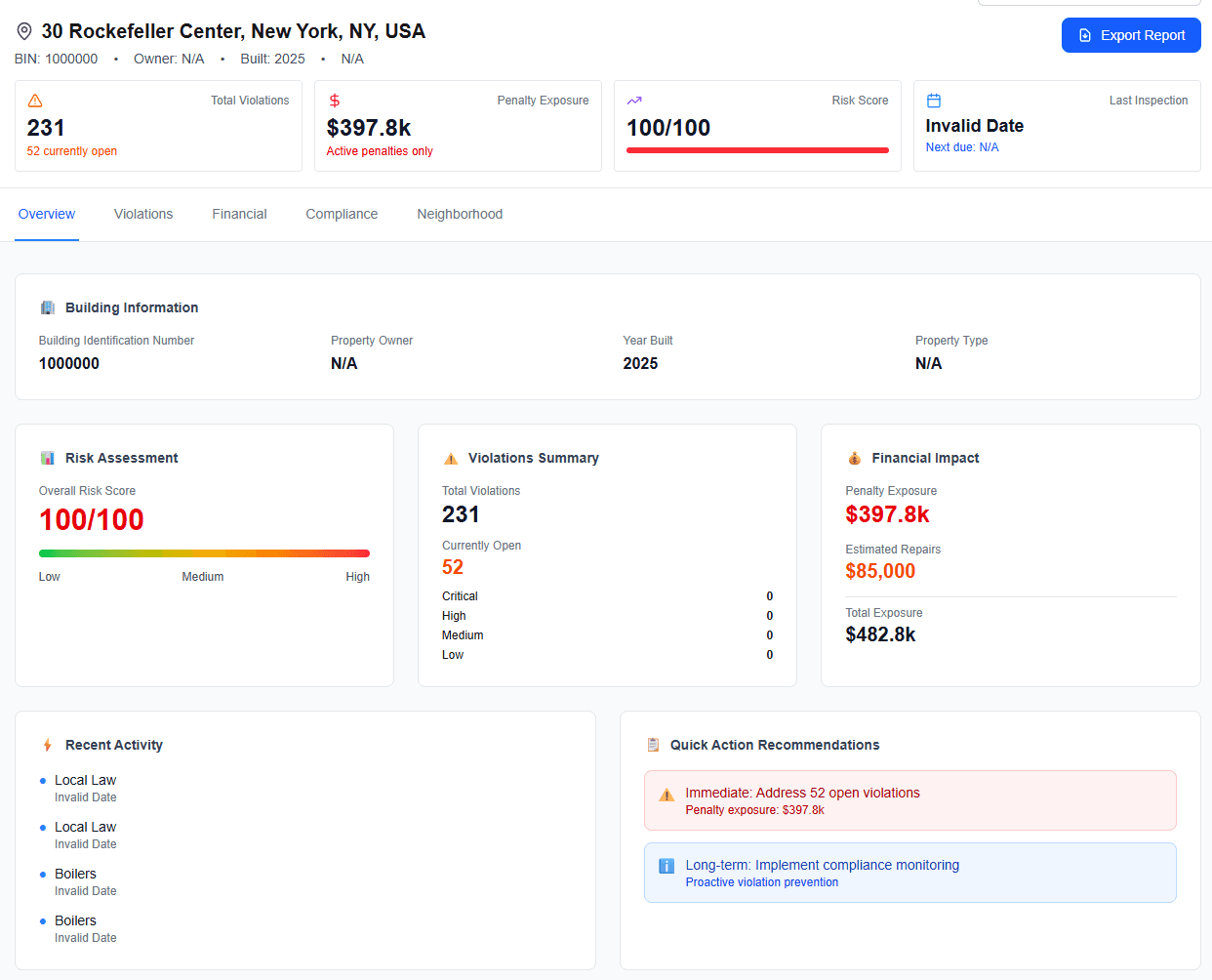Click the Next due: N/A link
The image size is (1212, 980).
(x=962, y=147)
